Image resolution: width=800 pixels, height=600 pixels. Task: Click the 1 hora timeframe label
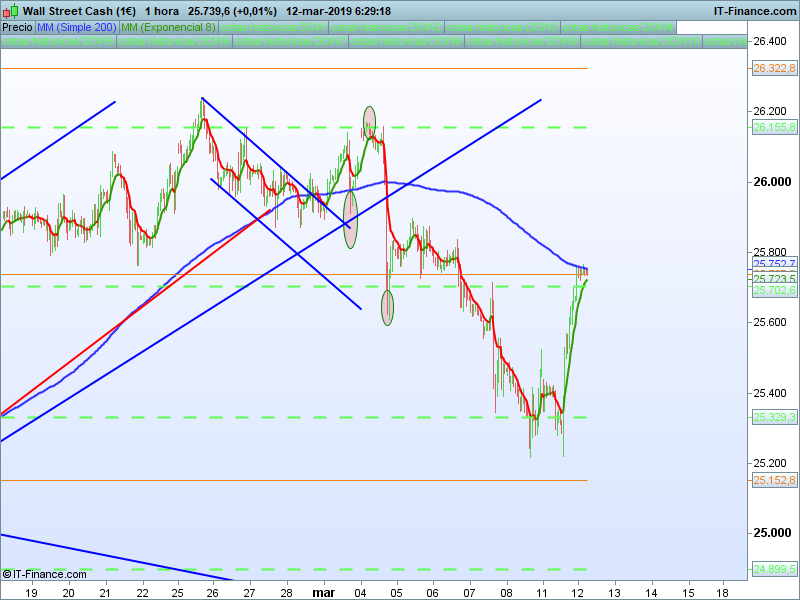point(162,11)
